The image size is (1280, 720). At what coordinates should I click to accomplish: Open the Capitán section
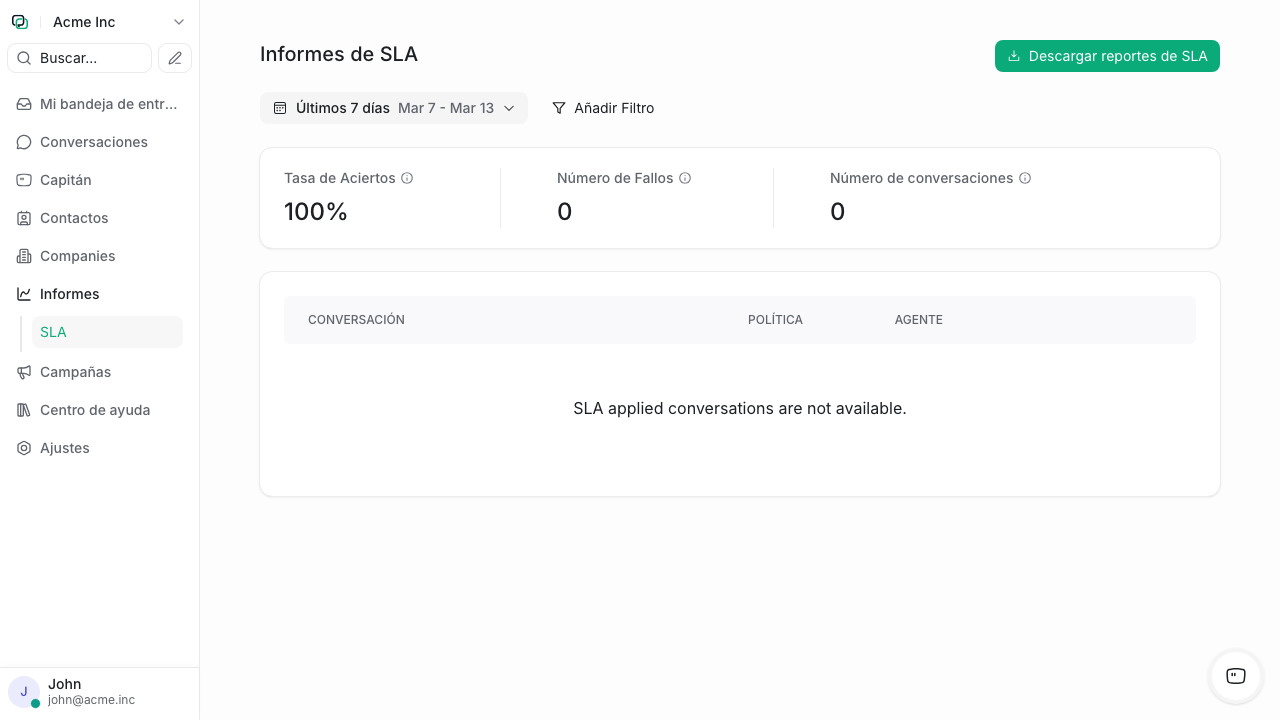(x=66, y=180)
